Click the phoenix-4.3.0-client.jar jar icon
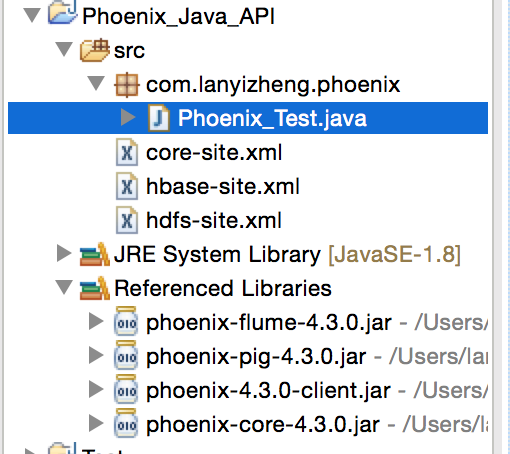This screenshot has width=510, height=454. pos(126,389)
